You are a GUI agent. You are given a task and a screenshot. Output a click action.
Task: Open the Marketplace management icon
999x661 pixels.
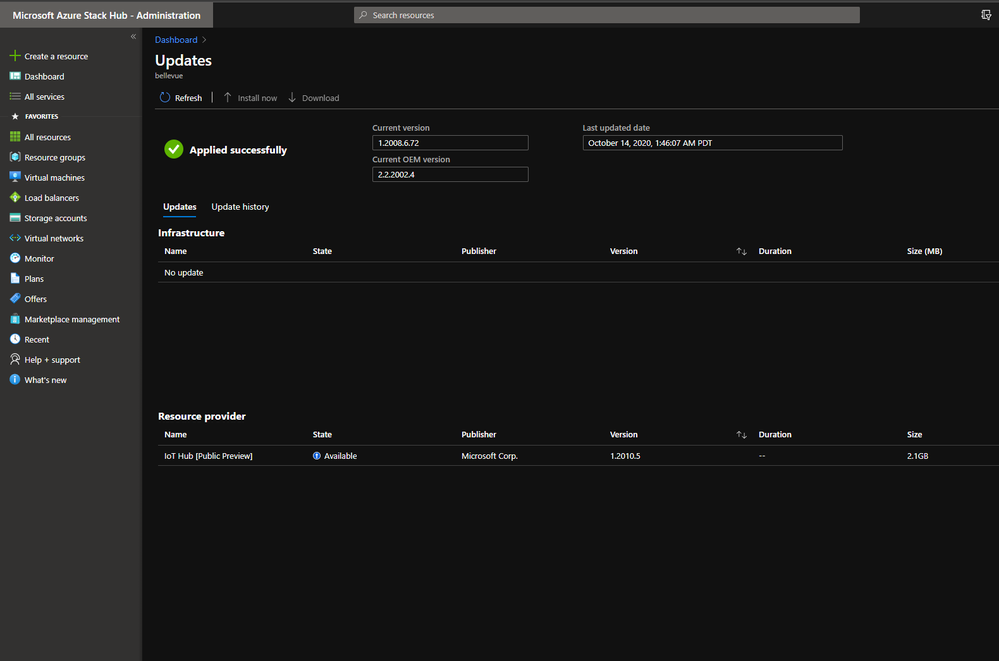click(x=15, y=319)
